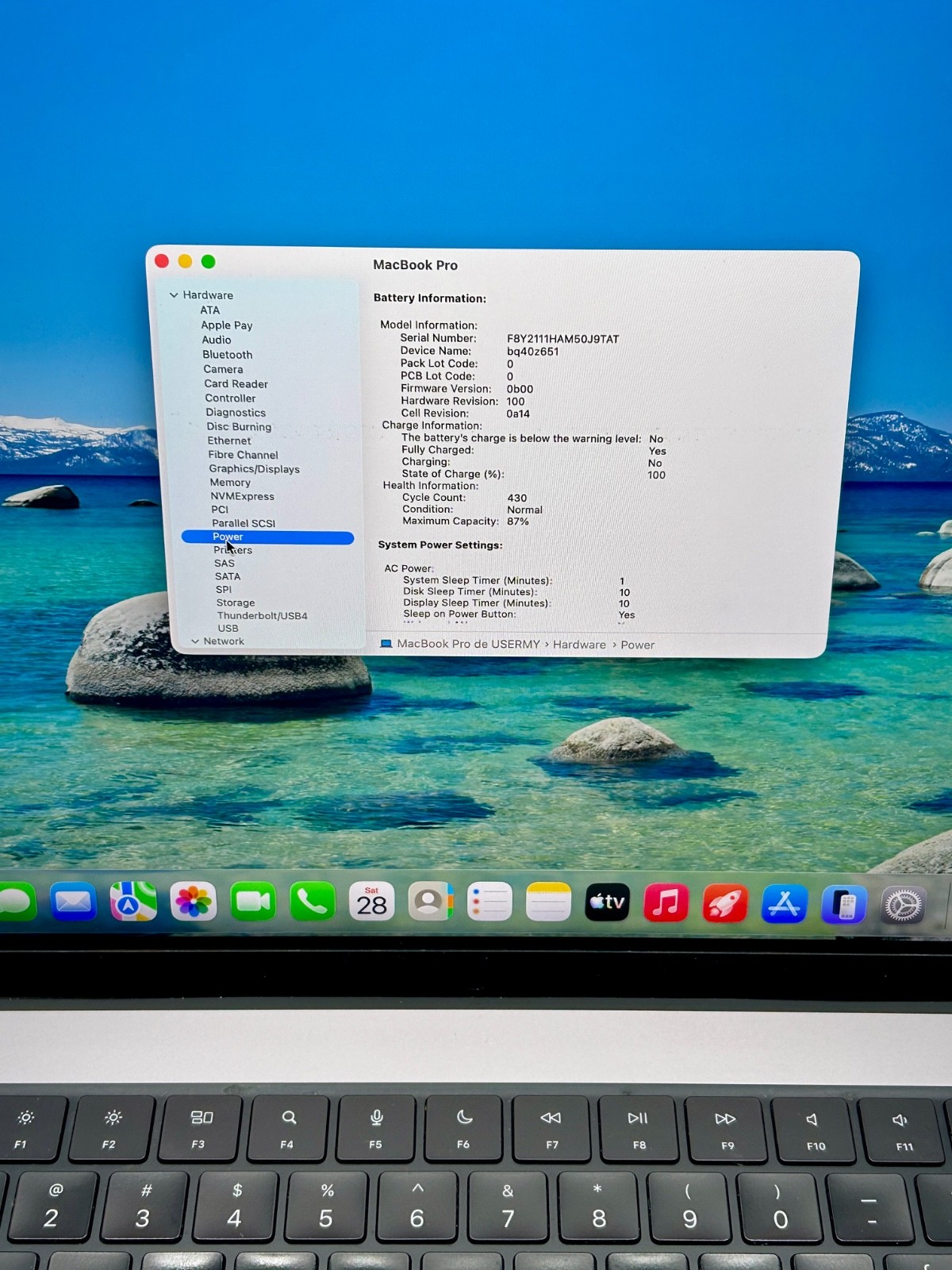Select Parallel SCSI in the sidebar
This screenshot has width=952, height=1270.
pyautogui.click(x=244, y=523)
